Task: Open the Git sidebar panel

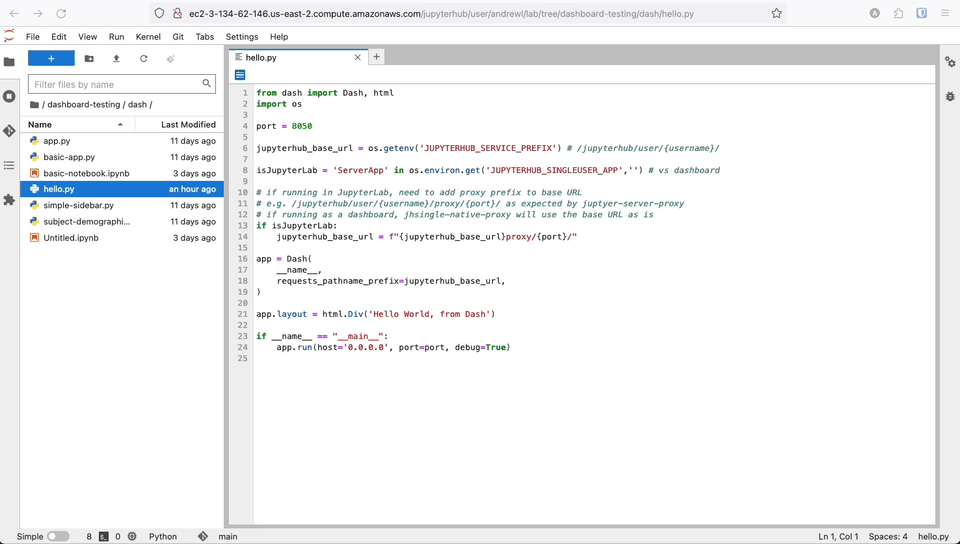Action: [x=9, y=131]
